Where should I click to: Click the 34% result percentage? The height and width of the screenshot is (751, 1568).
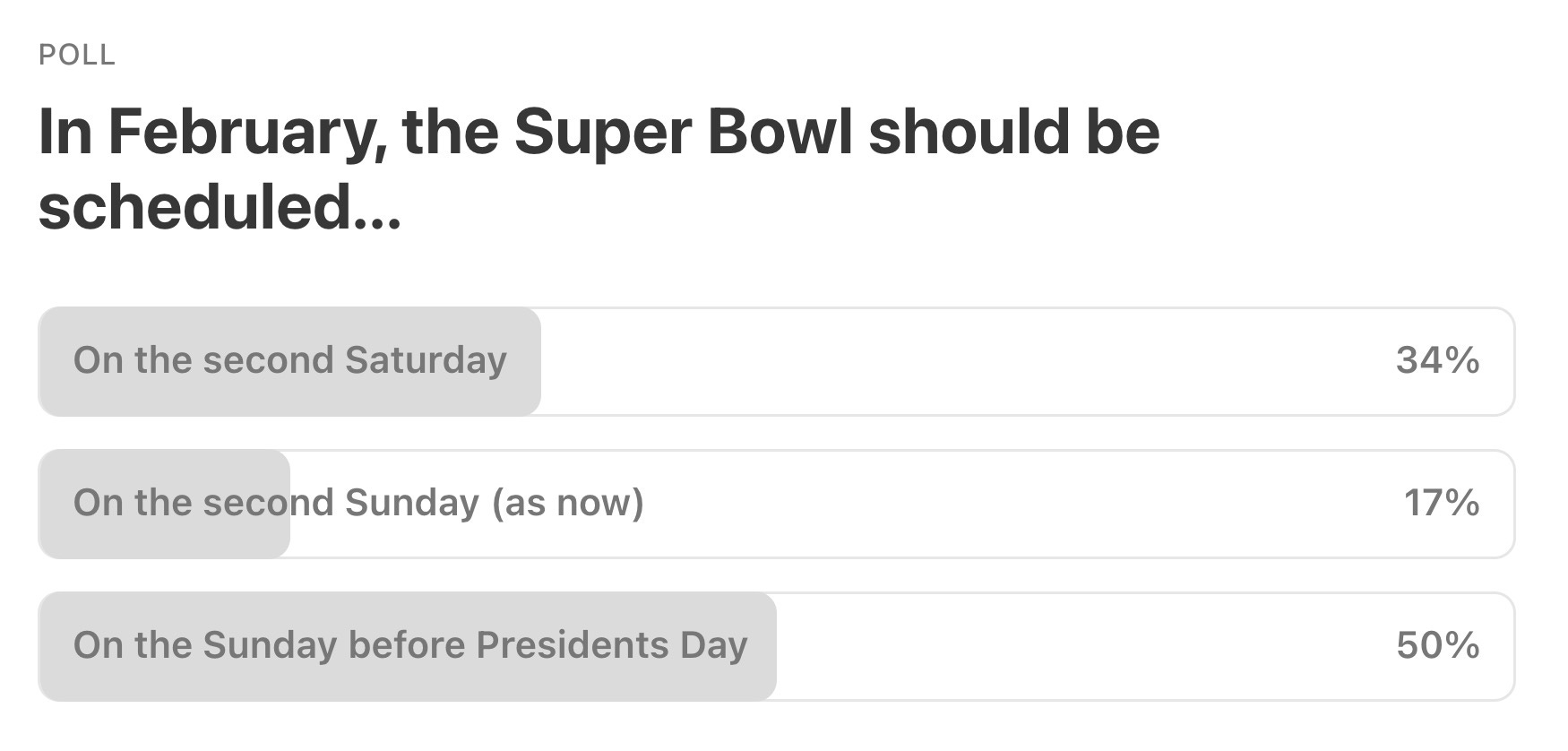click(1437, 360)
